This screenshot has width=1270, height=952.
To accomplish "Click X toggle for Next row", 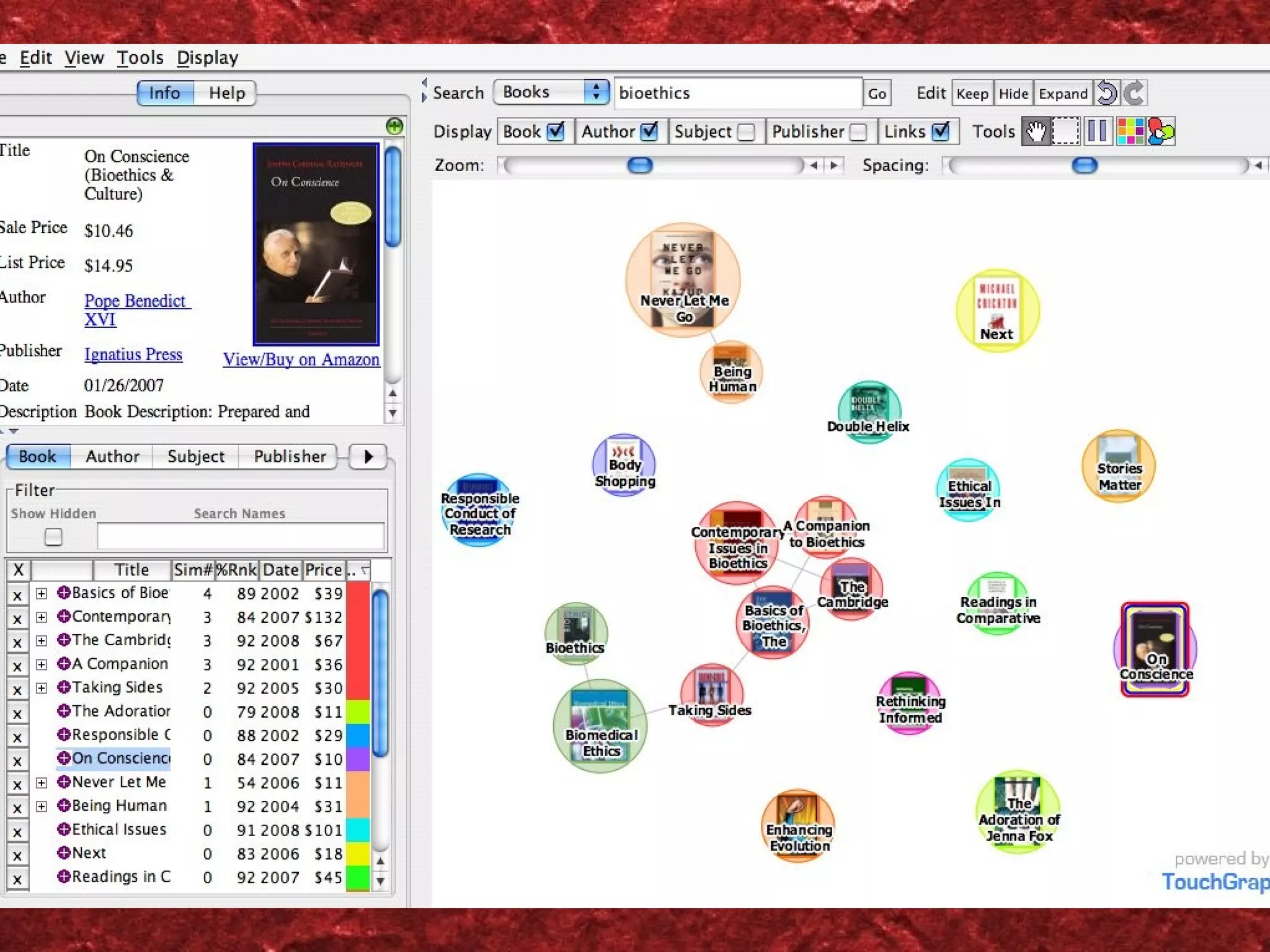I will pyautogui.click(x=18, y=855).
